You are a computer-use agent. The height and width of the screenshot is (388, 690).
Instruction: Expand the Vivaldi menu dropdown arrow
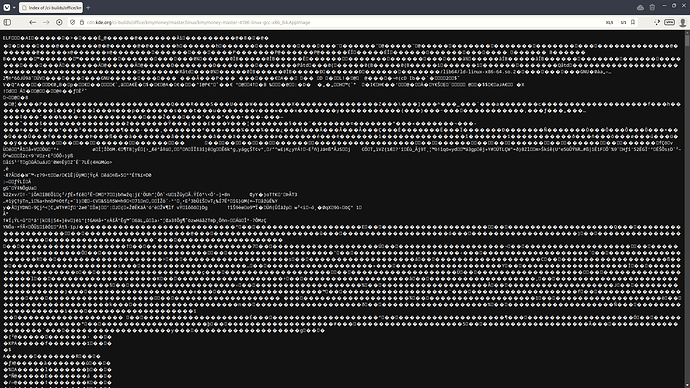pos(14,8)
